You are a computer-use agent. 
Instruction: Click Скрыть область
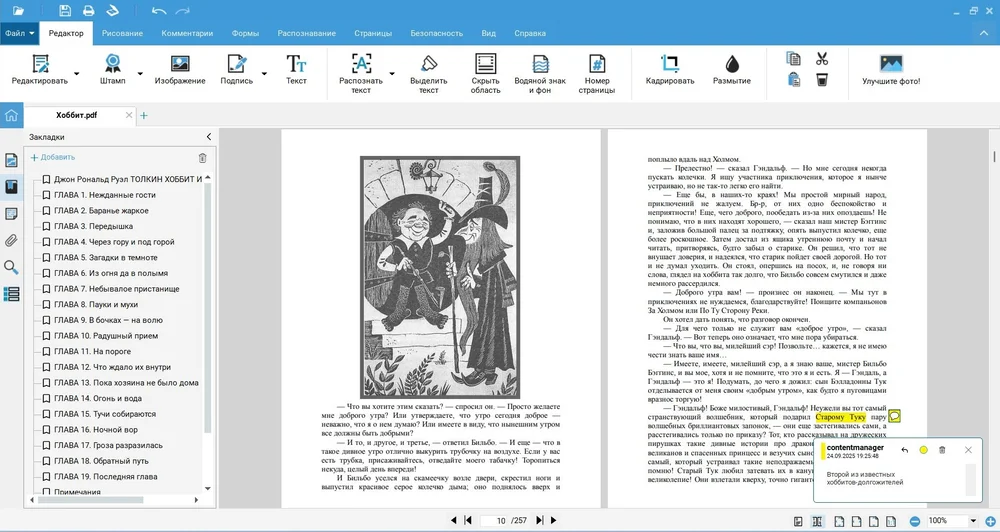[x=485, y=74]
